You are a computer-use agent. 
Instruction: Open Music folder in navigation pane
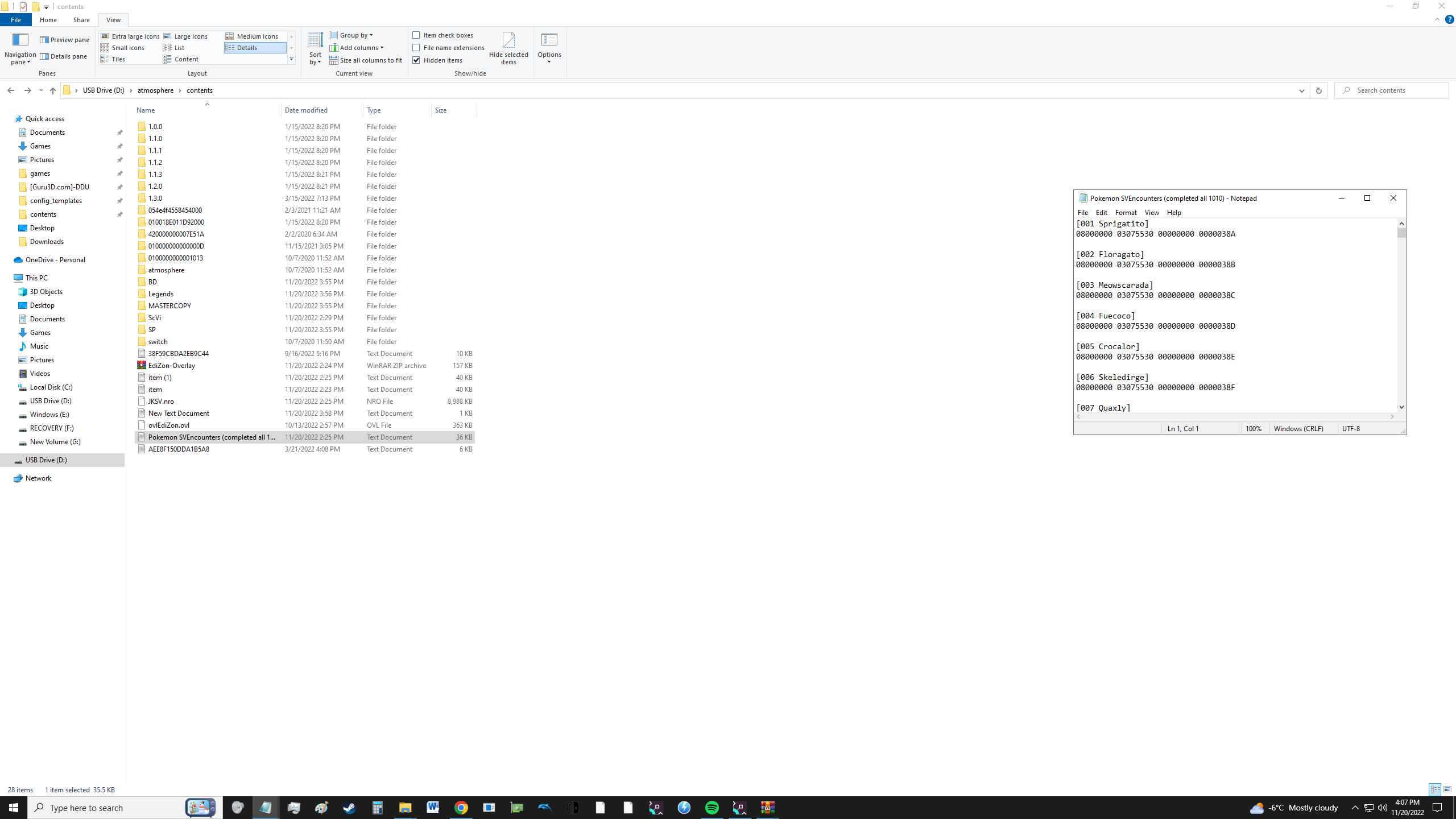(x=39, y=346)
